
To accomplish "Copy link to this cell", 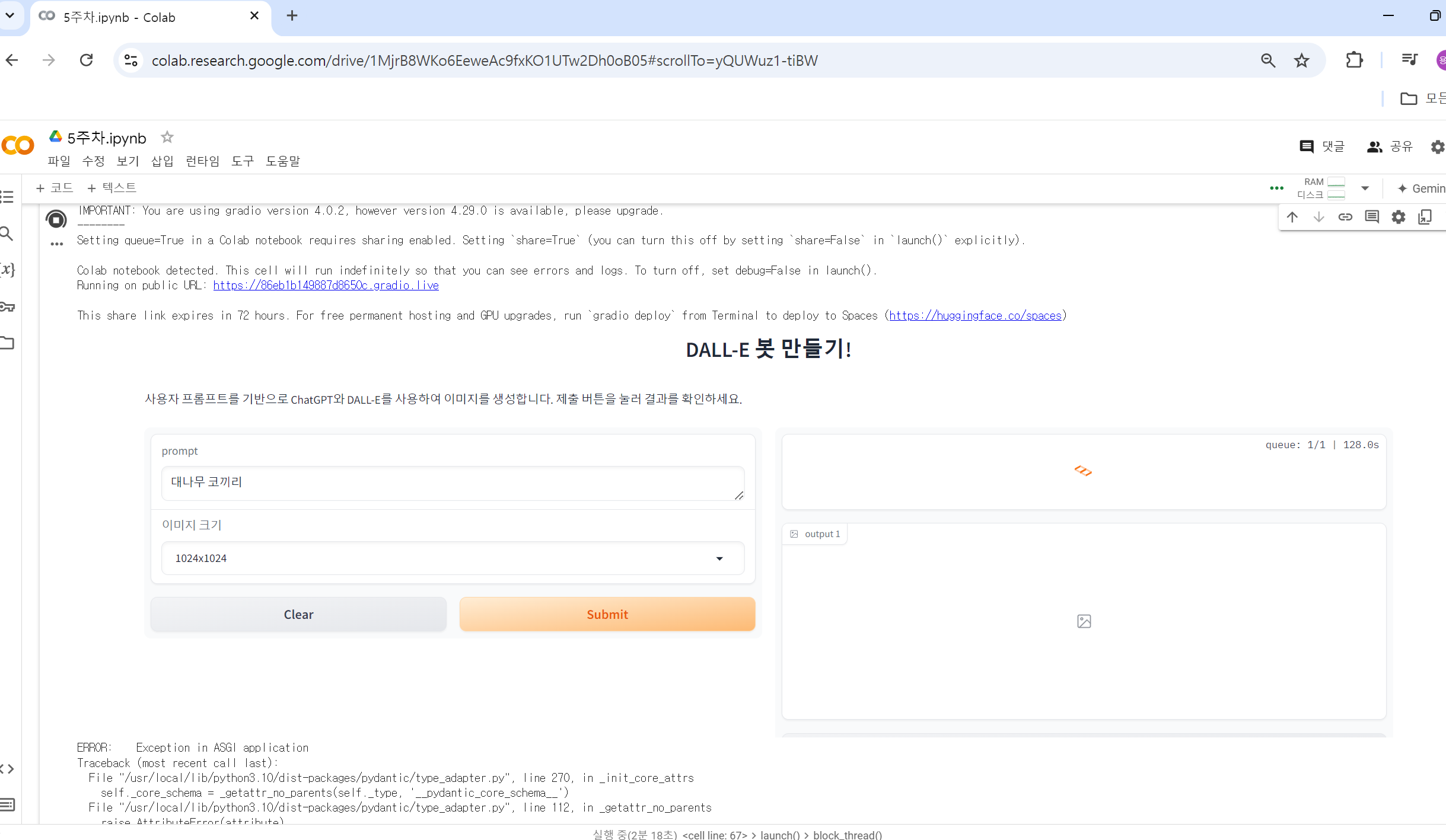I will tap(1345, 217).
